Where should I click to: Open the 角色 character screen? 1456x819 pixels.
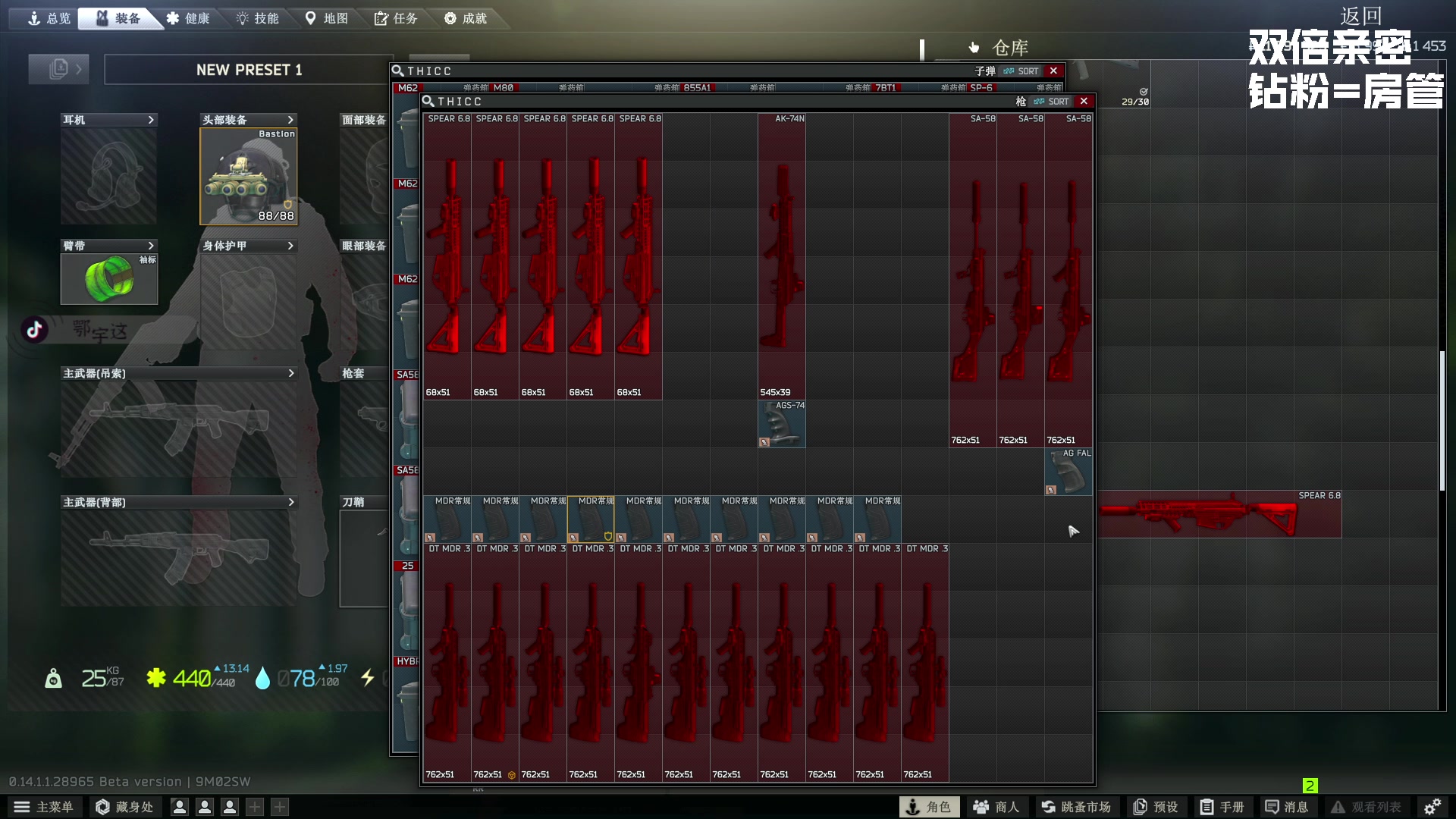pos(929,807)
